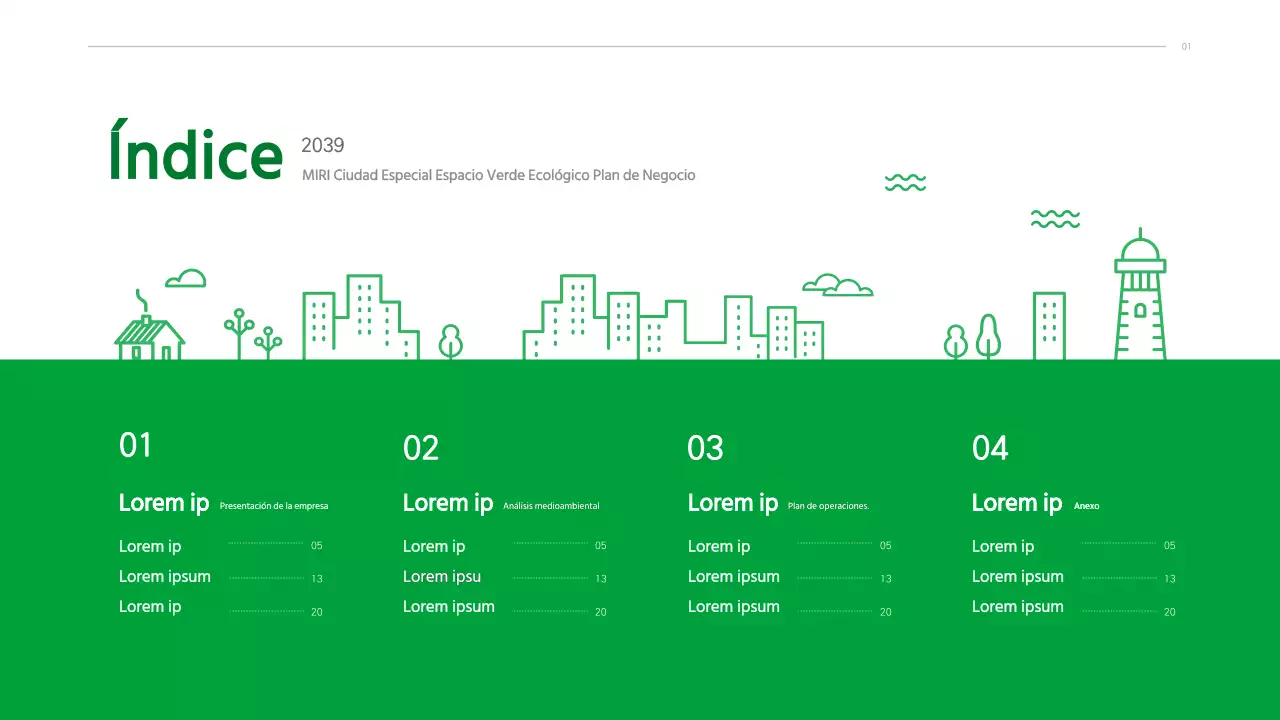Select the tree icon between the buildings

pos(450,340)
